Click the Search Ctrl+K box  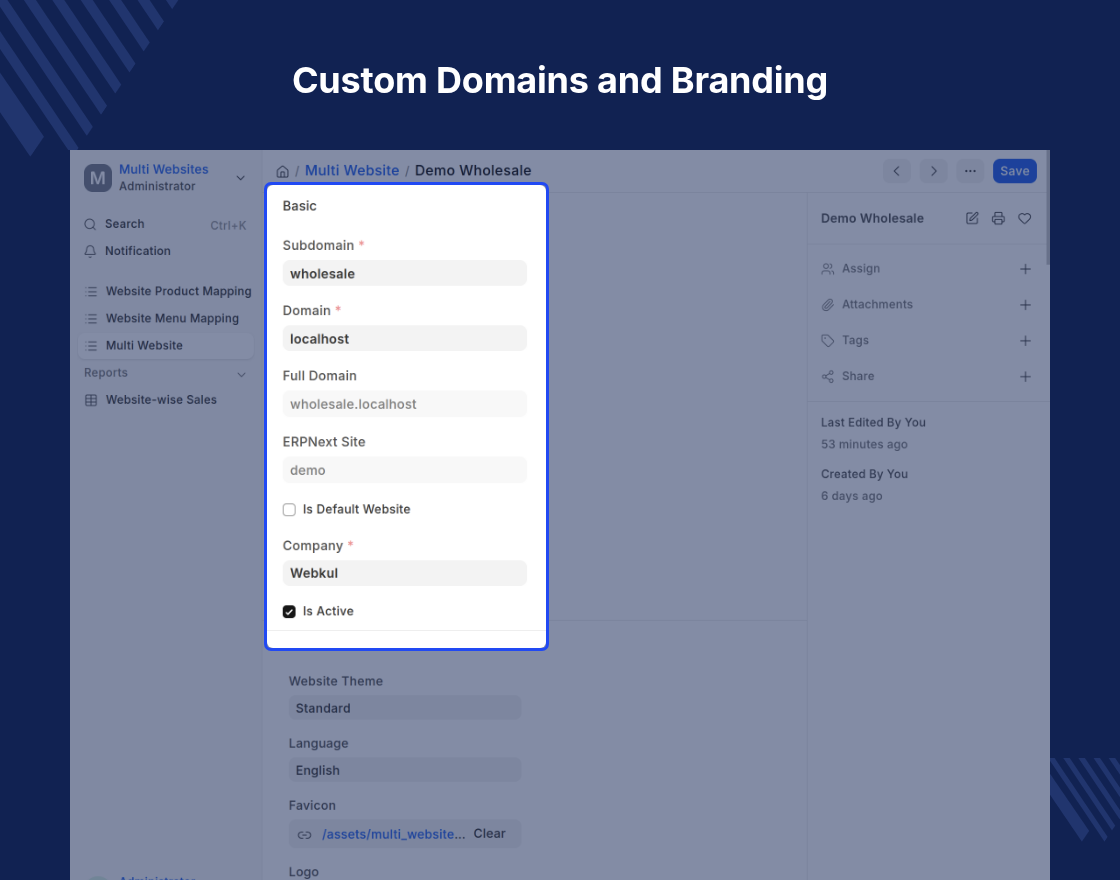click(166, 224)
